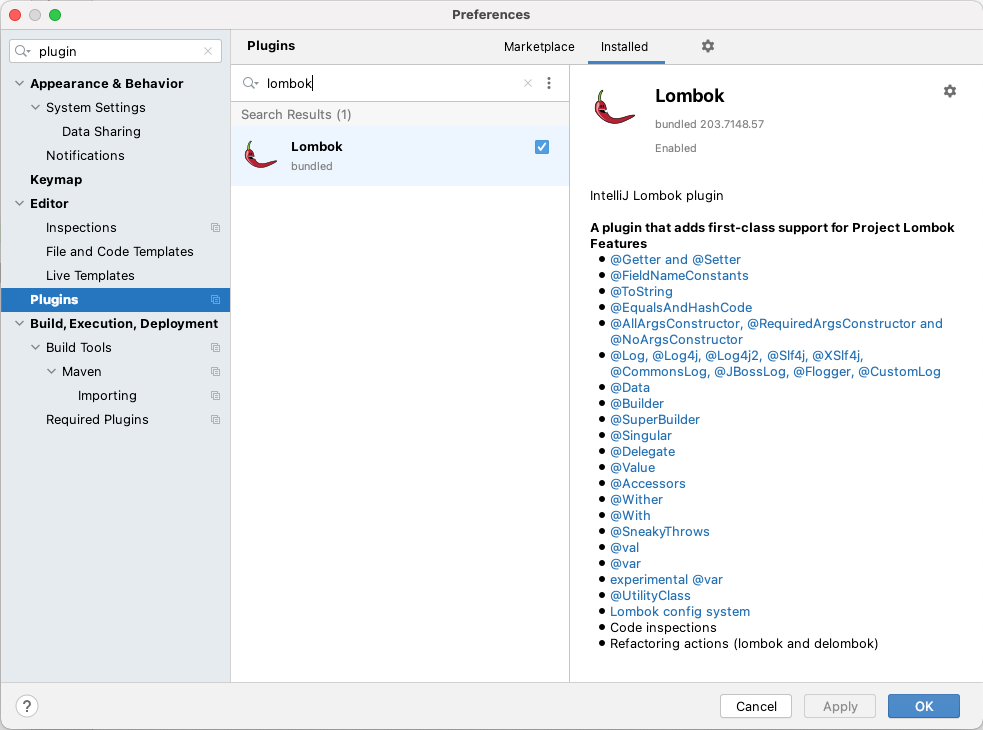
Task: Collapse the Editor section
Action: click(x=19, y=203)
